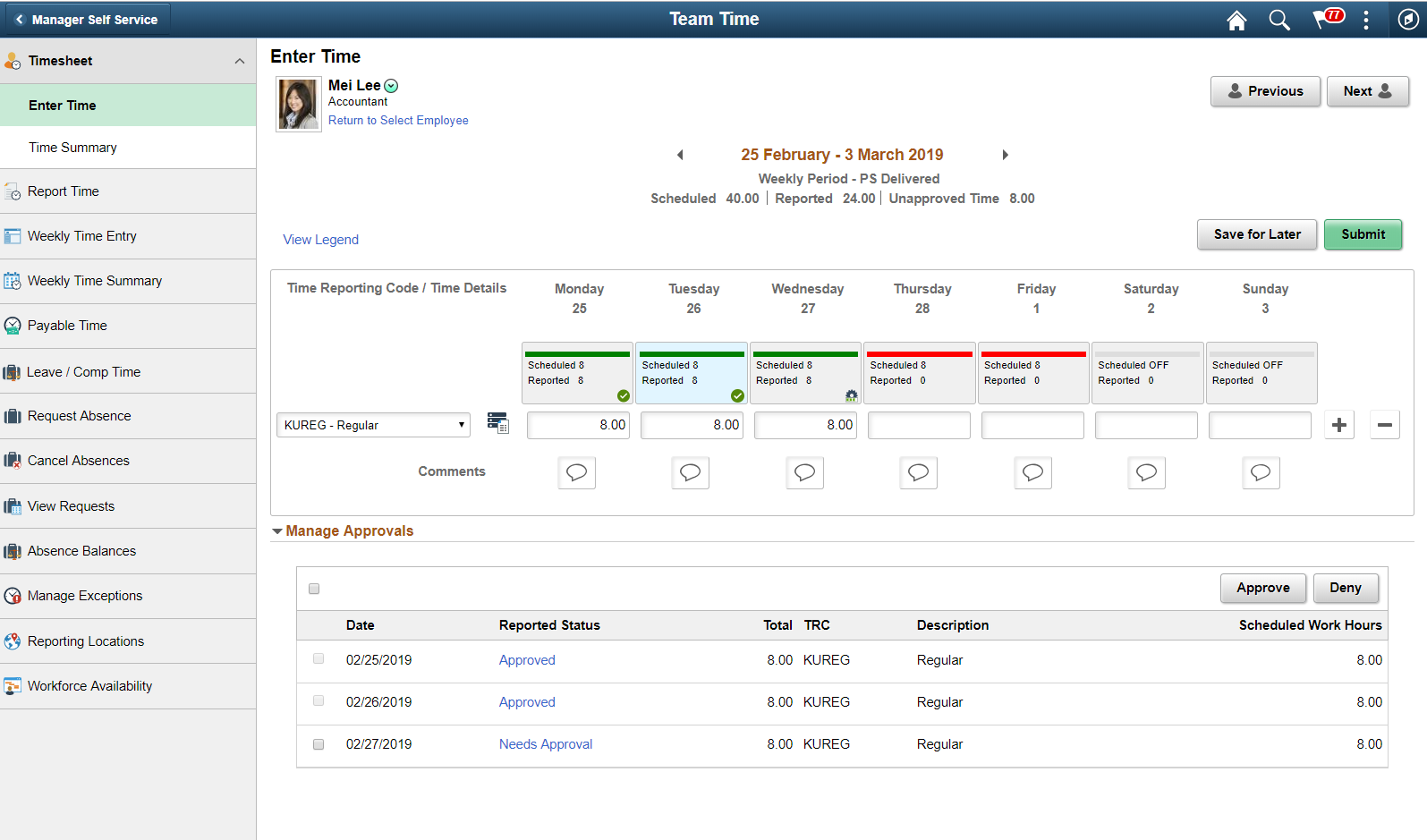Click the Deny button
This screenshot has width=1427, height=840.
(1346, 588)
